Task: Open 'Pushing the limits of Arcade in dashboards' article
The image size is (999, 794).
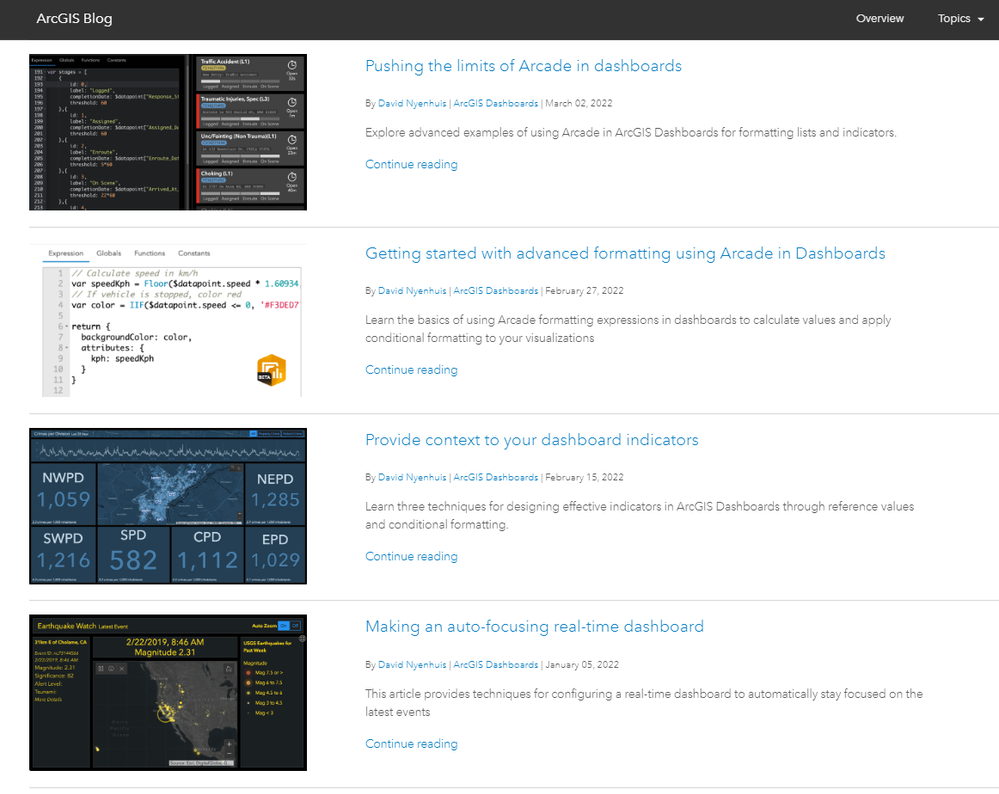Action: (523, 66)
